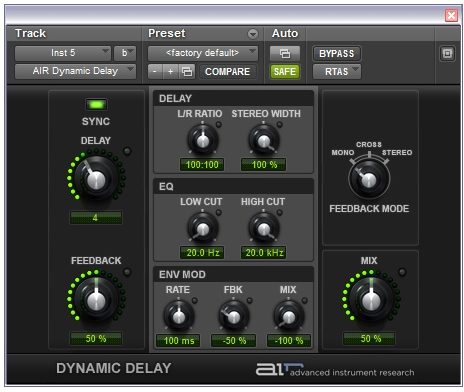The image size is (464, 392).
Task: Open the RTAS format dropdown
Action: [337, 71]
